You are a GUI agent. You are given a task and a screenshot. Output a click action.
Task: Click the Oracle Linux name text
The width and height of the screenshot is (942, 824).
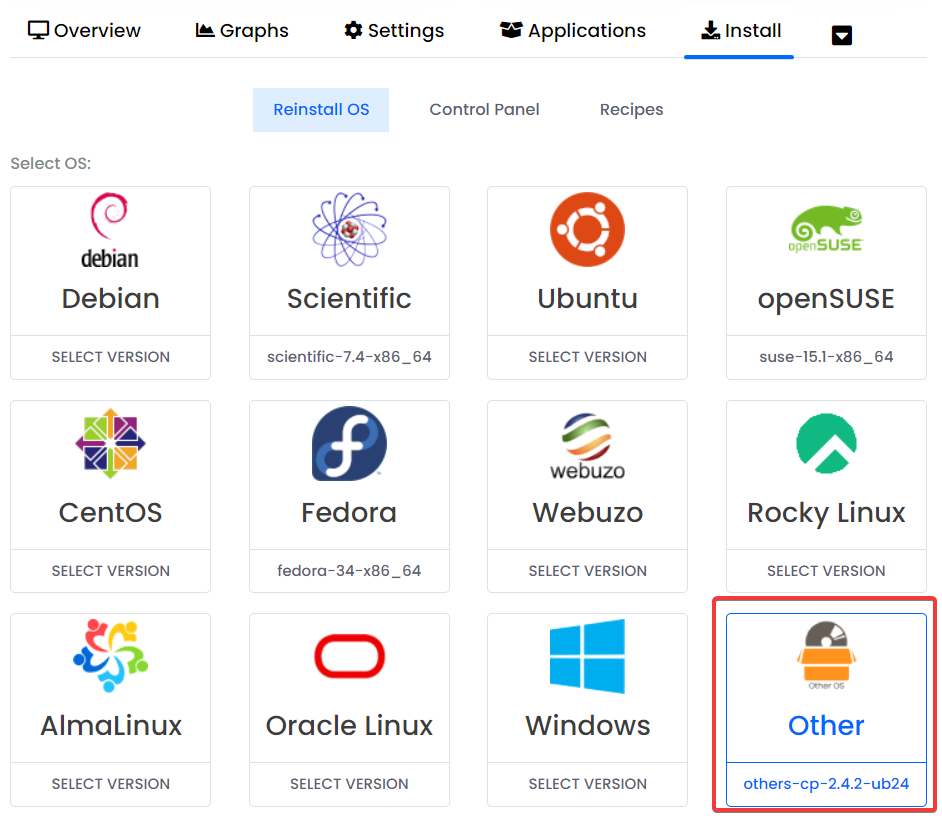click(349, 726)
